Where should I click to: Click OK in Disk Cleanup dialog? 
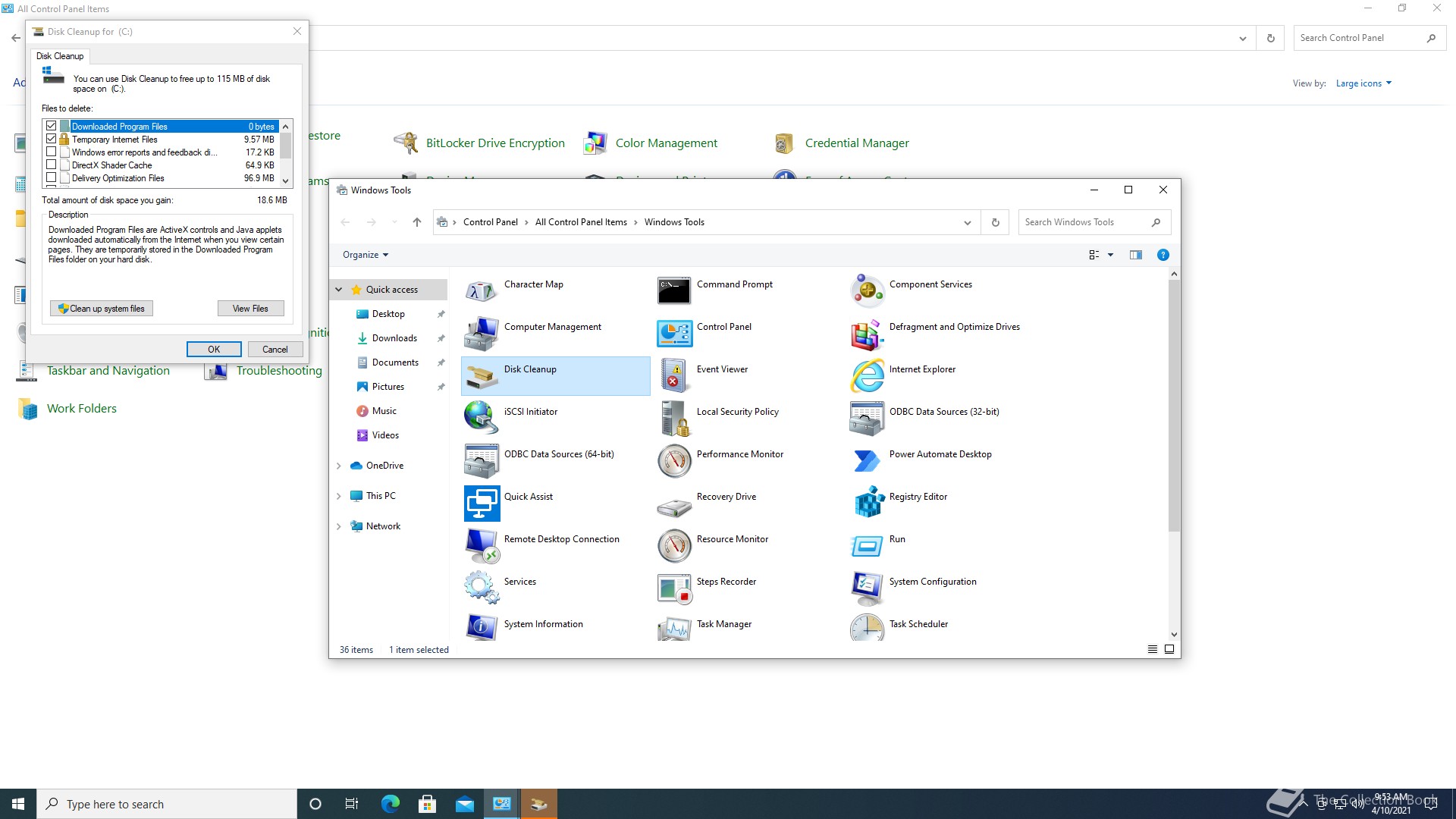coord(214,350)
